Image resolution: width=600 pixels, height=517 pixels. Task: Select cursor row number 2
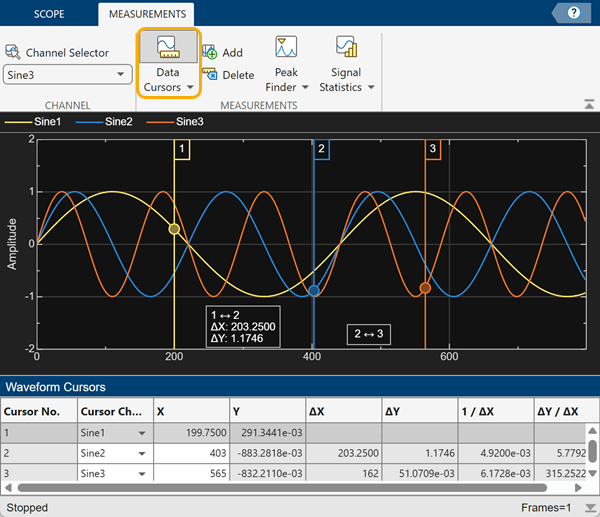[39, 453]
